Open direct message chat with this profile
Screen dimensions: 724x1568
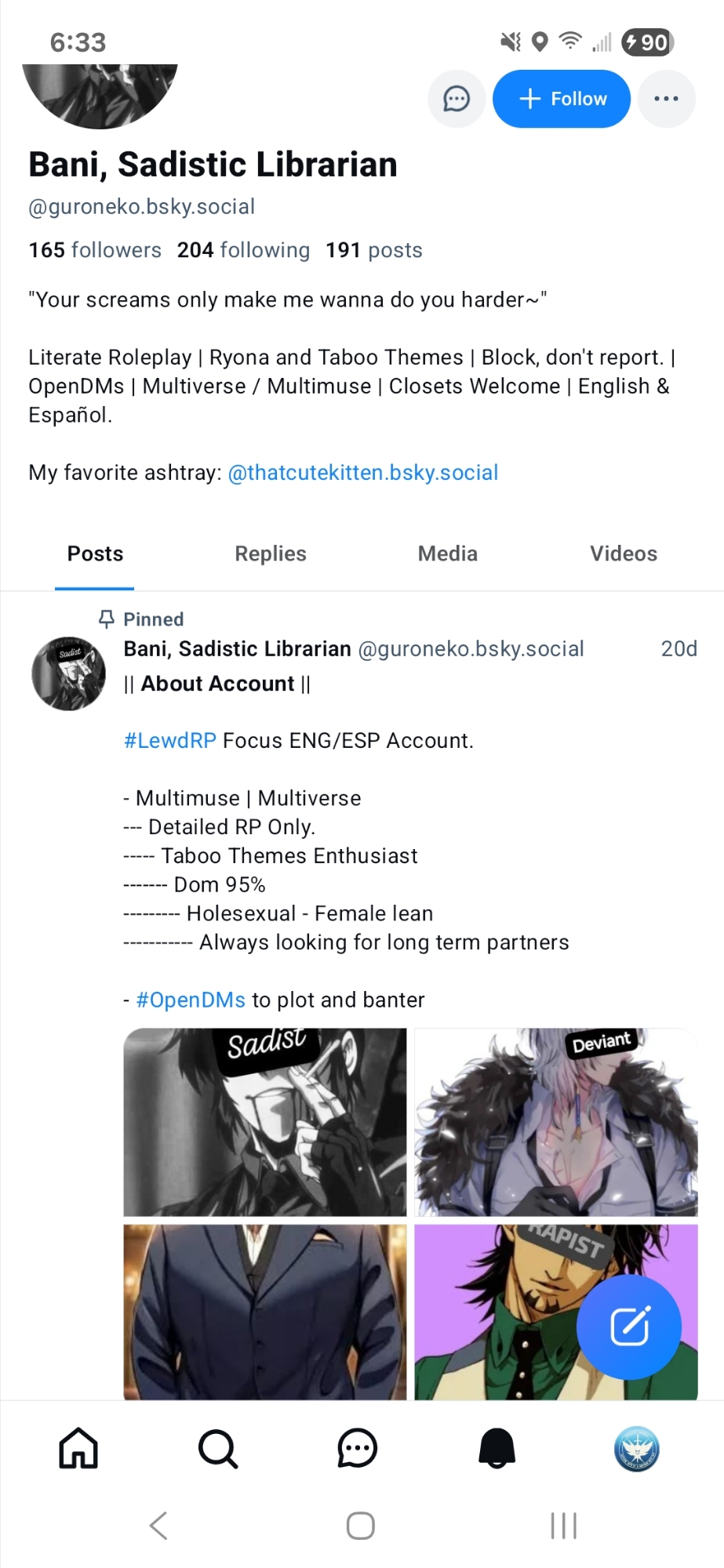click(457, 99)
